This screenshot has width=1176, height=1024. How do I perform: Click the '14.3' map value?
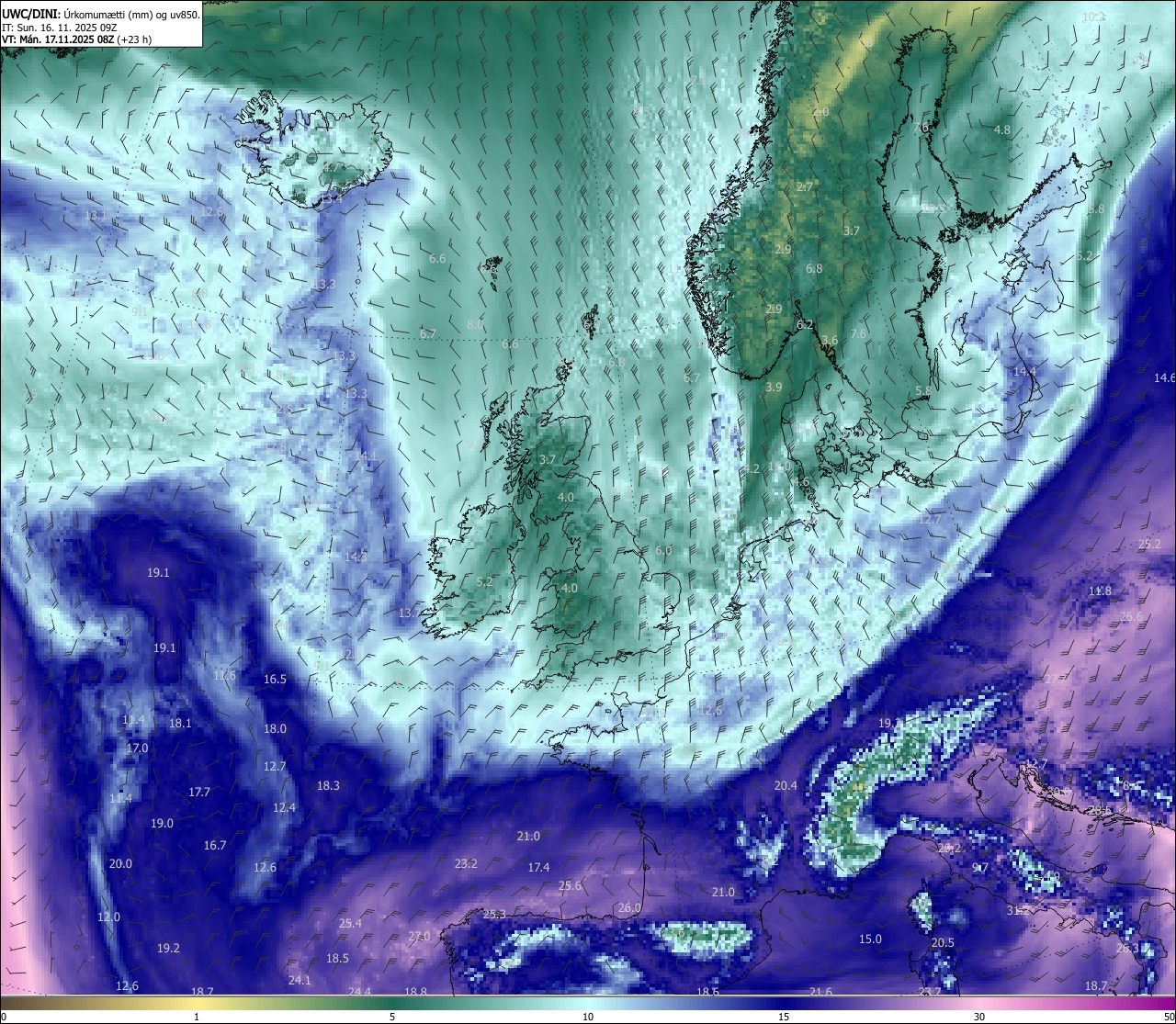pyautogui.click(x=356, y=557)
